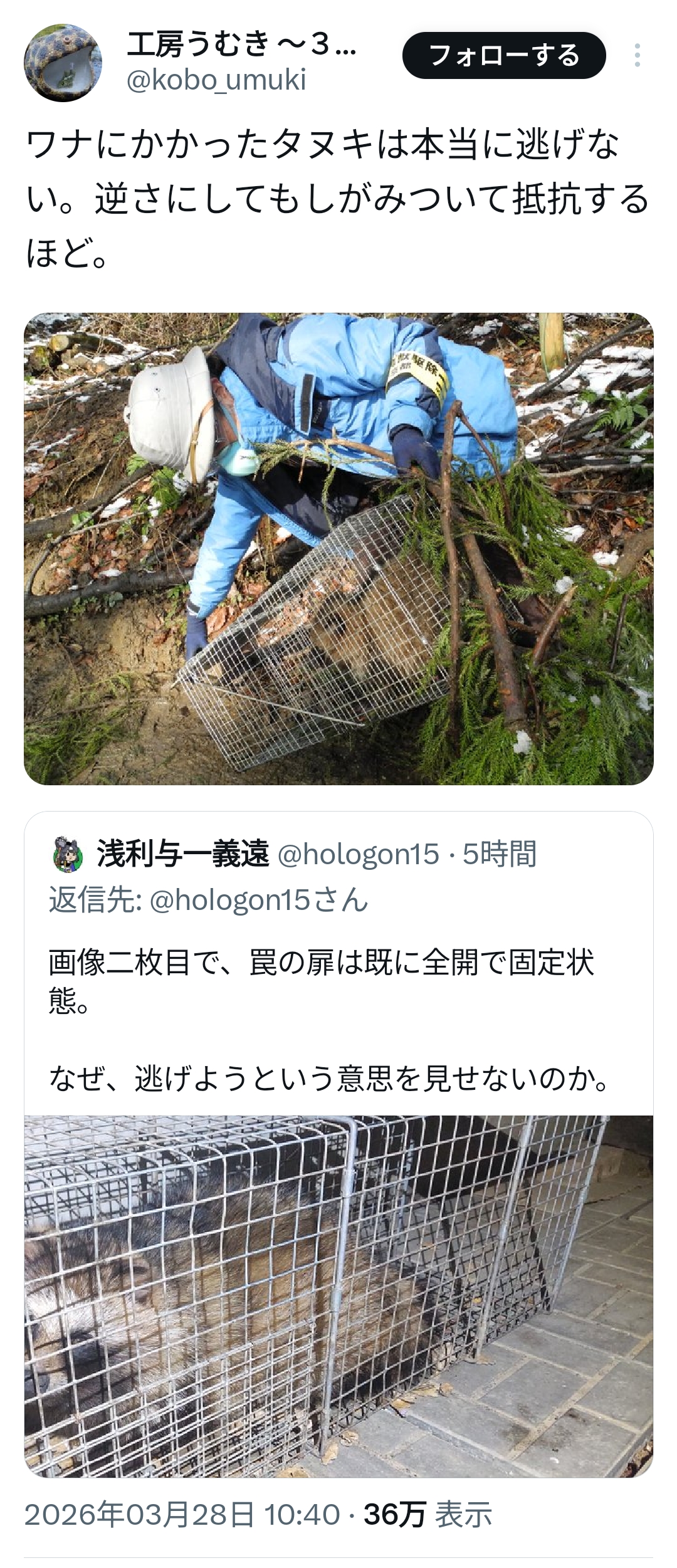Select the main tweet text about タヌキ
Viewport: 677px width, 1568px height.
click(337, 199)
